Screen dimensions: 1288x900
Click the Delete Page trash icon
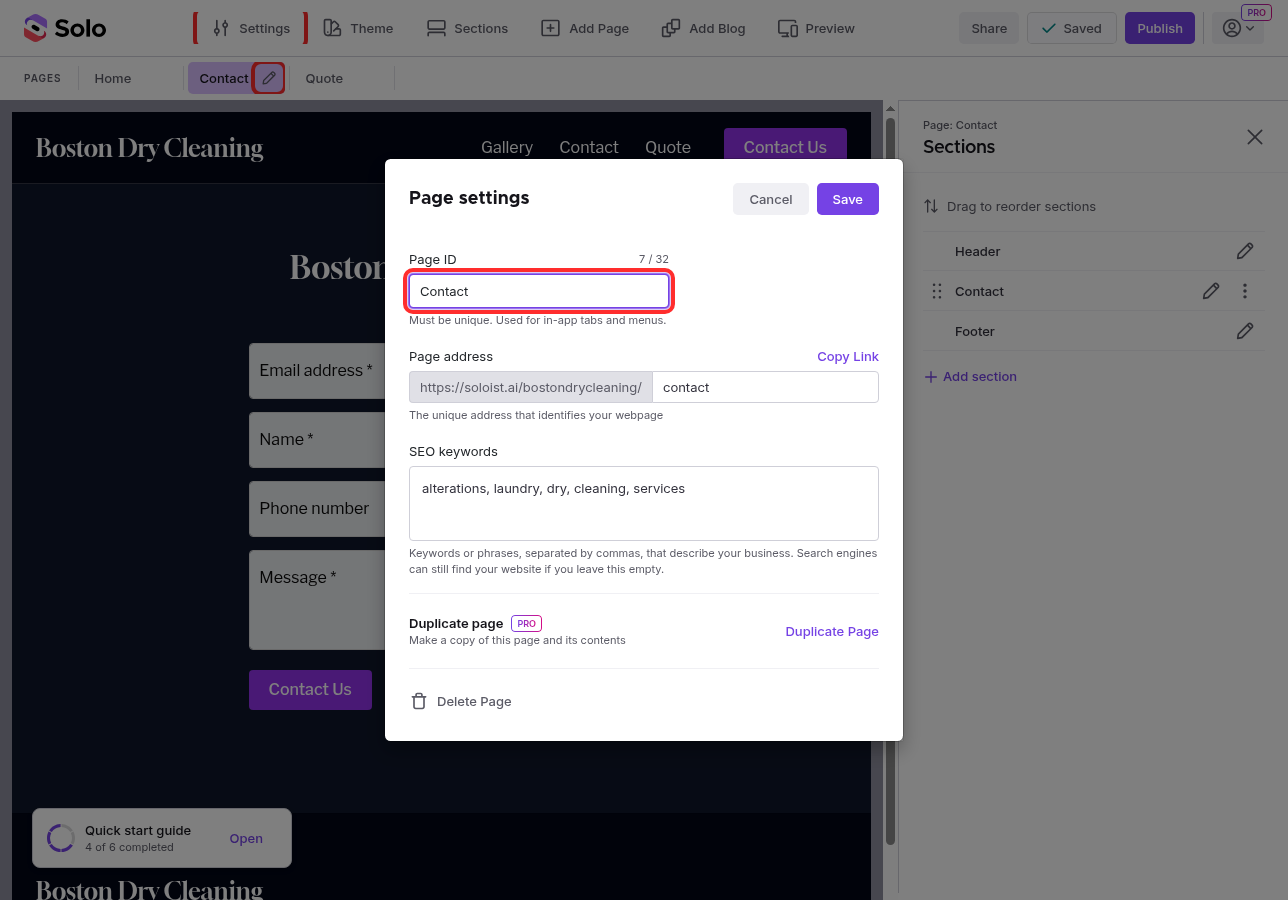pos(420,701)
